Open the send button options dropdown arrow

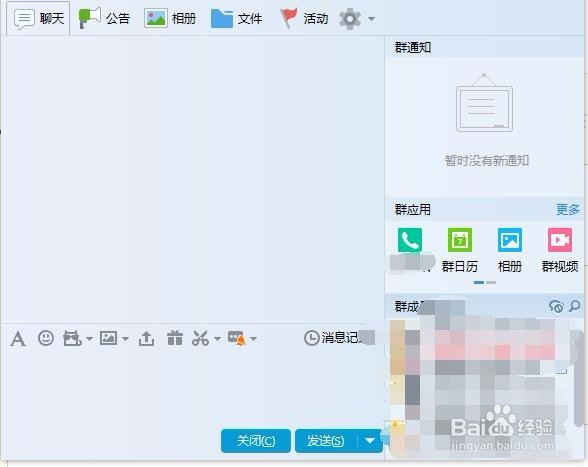coord(370,441)
